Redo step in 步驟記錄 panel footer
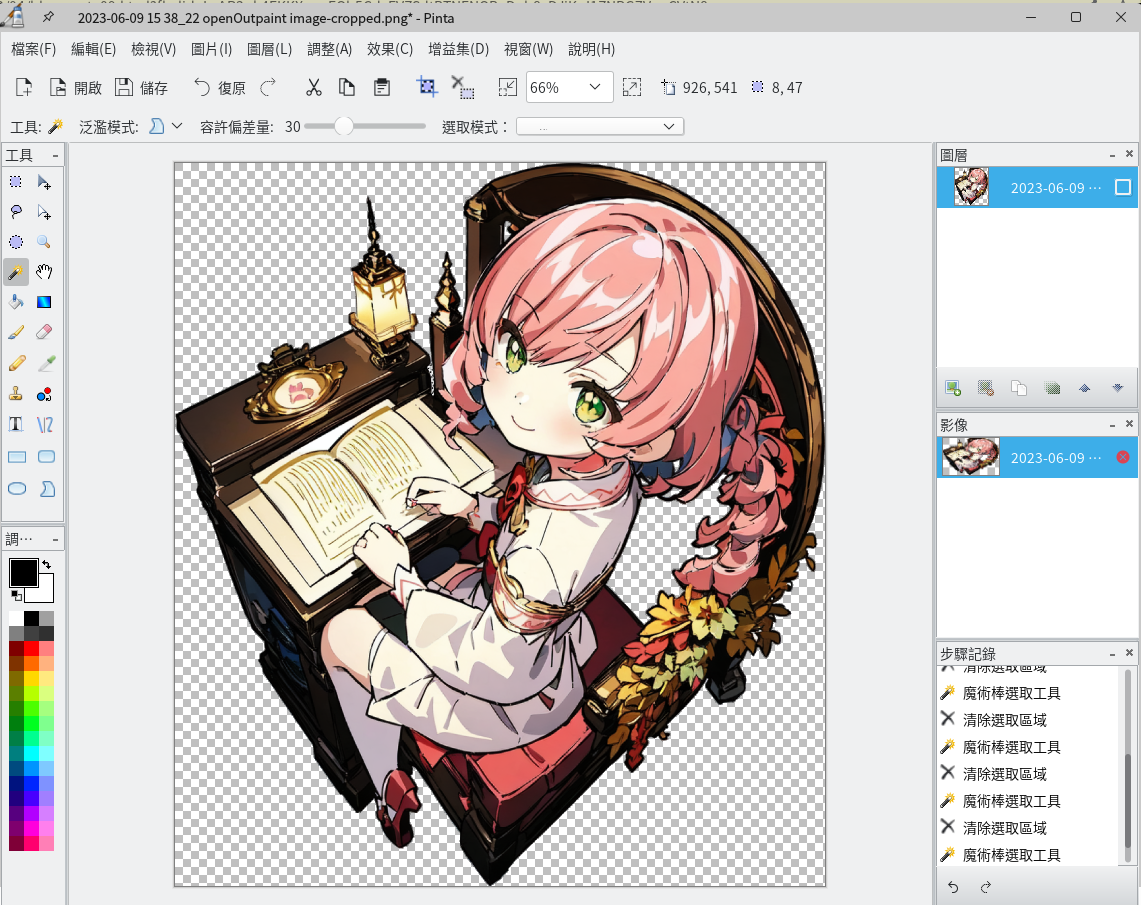The height and width of the screenshot is (905, 1141). point(986,887)
